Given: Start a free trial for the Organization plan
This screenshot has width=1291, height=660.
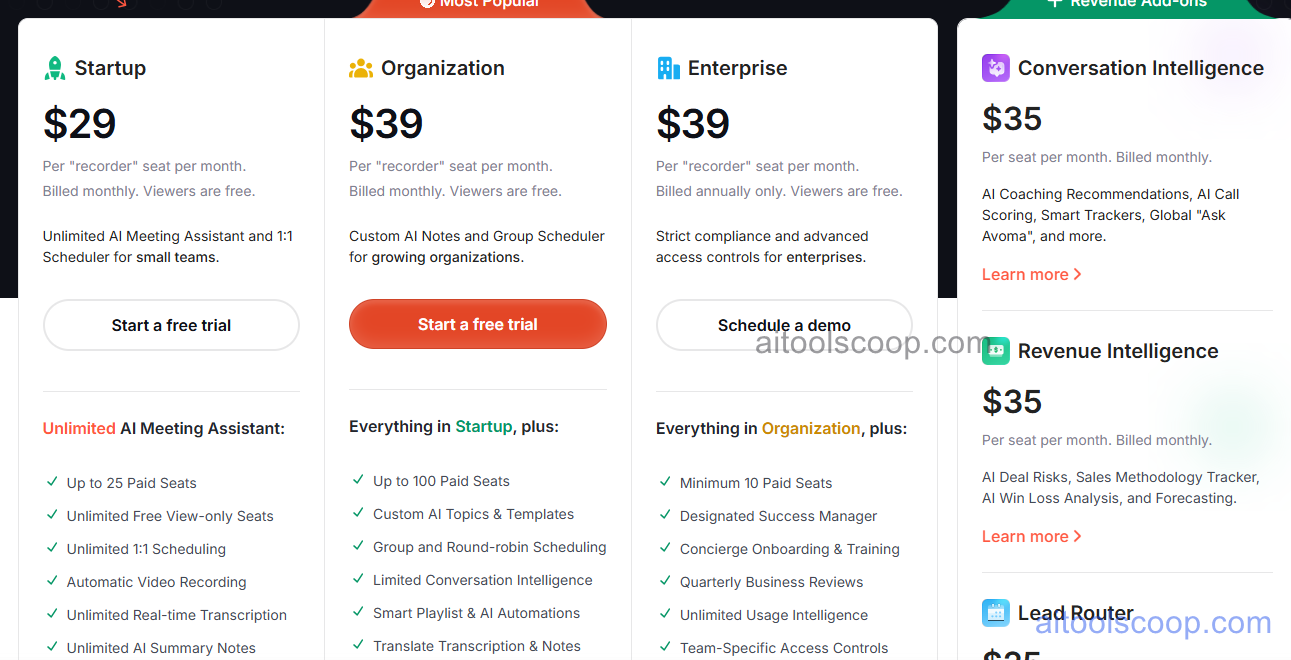Looking at the screenshot, I should [x=477, y=324].
